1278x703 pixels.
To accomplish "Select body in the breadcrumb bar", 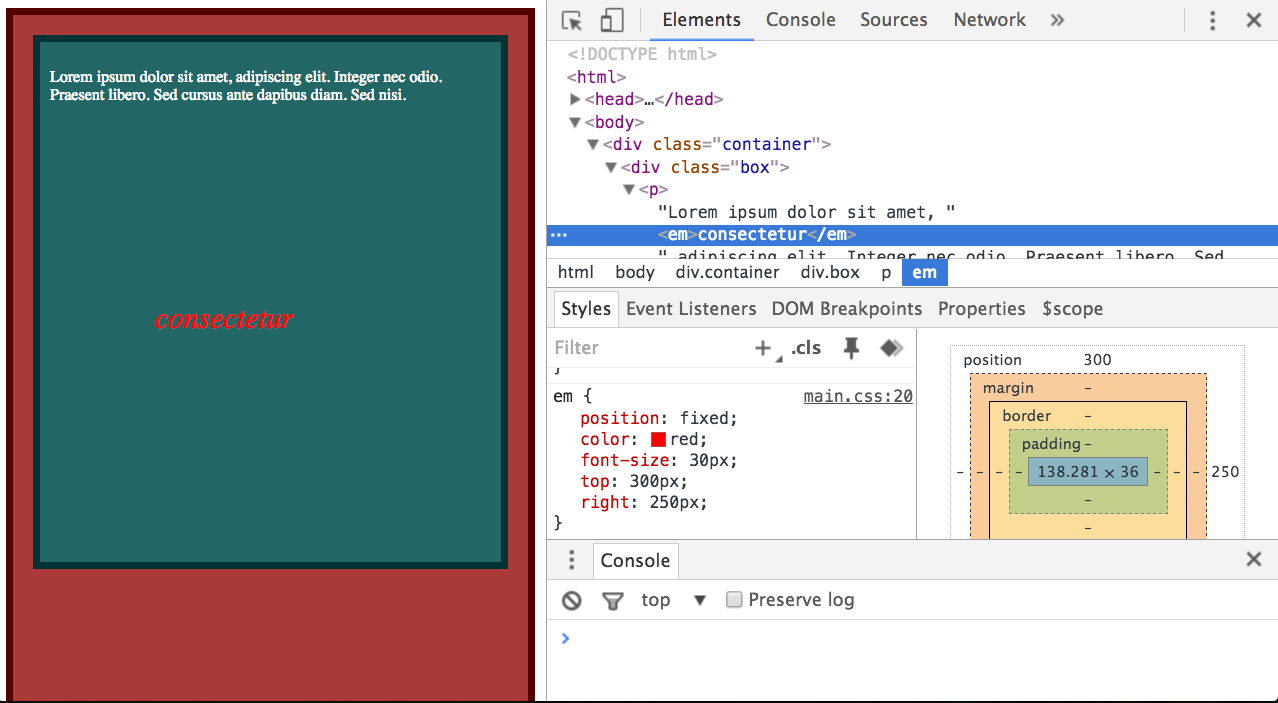I will pyautogui.click(x=635, y=272).
